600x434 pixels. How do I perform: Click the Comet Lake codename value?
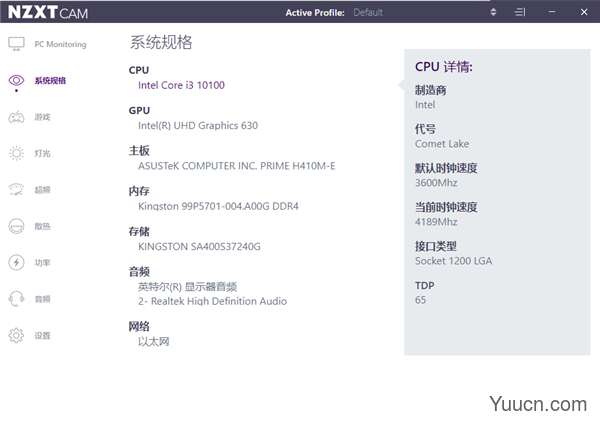pyautogui.click(x=442, y=144)
